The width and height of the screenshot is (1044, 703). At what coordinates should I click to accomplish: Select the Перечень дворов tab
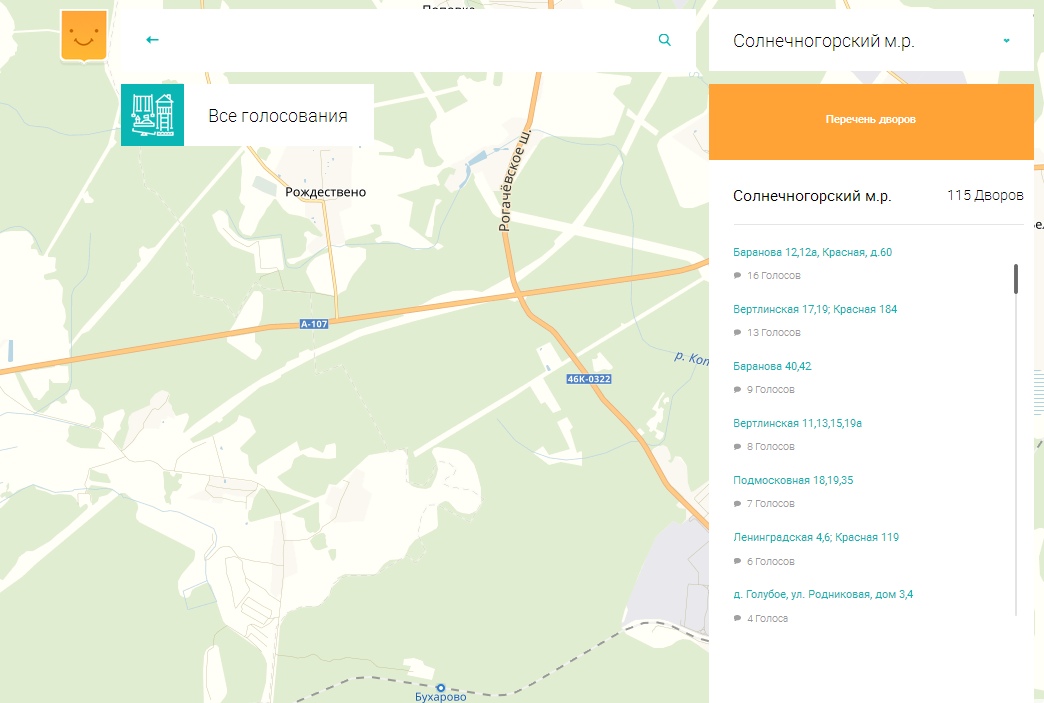[x=870, y=121]
